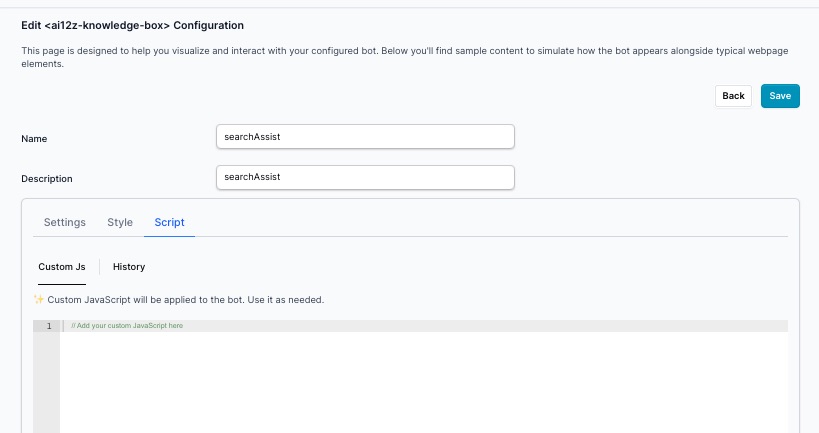The width and height of the screenshot is (819, 433).
Task: Open the Custom Js sub-tab
Action: (61, 267)
